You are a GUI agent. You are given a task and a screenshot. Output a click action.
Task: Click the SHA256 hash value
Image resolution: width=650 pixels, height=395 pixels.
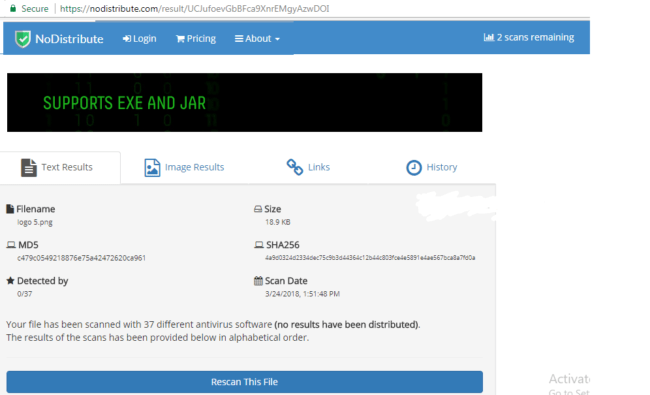click(370, 258)
